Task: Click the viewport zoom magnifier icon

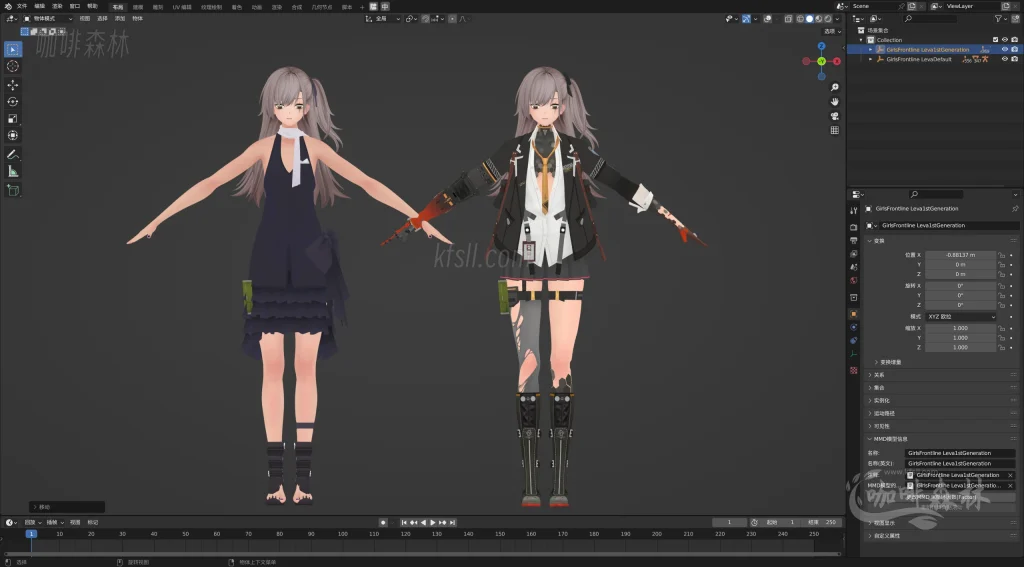Action: [x=835, y=87]
